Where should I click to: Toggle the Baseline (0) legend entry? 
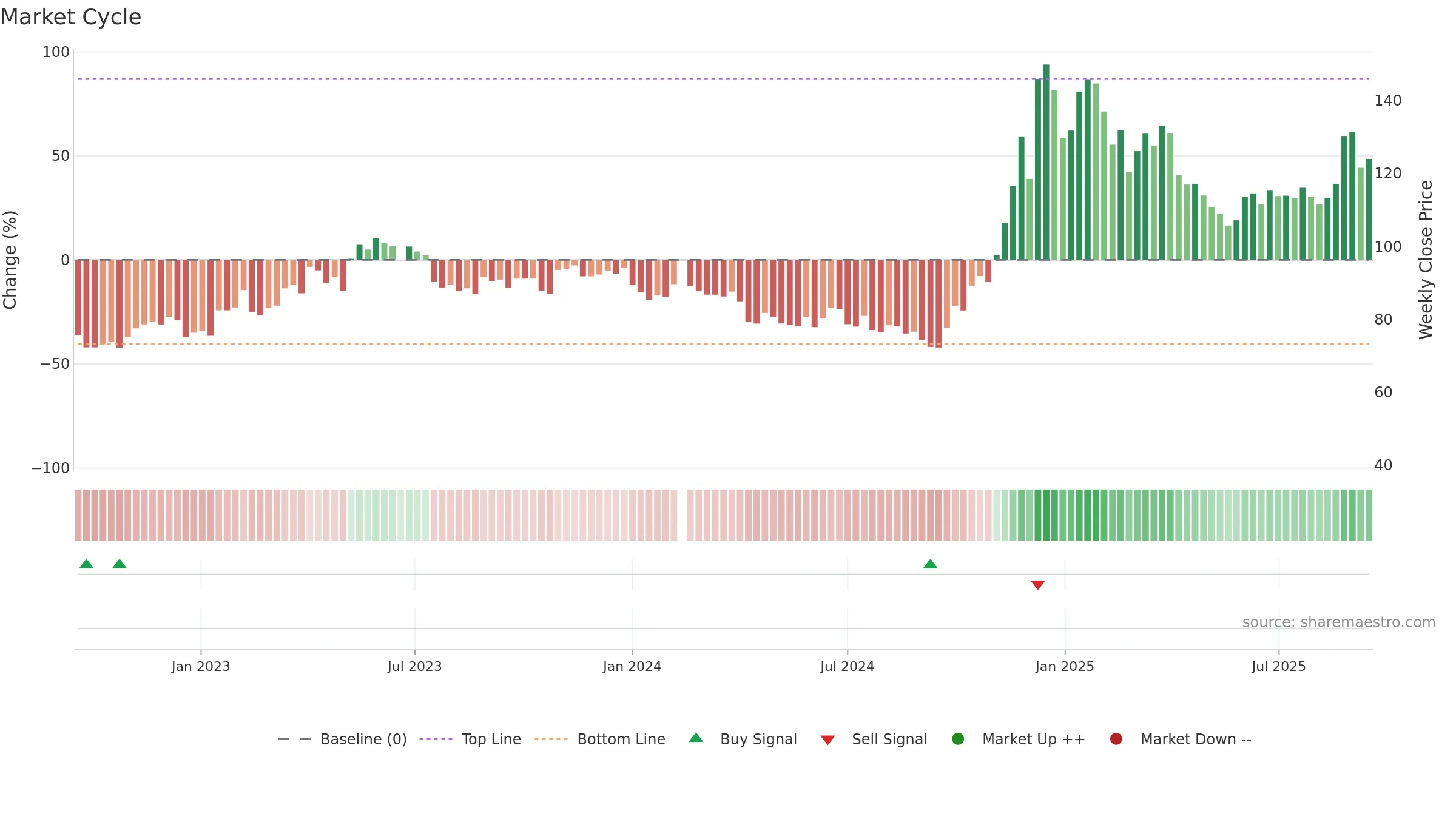pos(342,739)
